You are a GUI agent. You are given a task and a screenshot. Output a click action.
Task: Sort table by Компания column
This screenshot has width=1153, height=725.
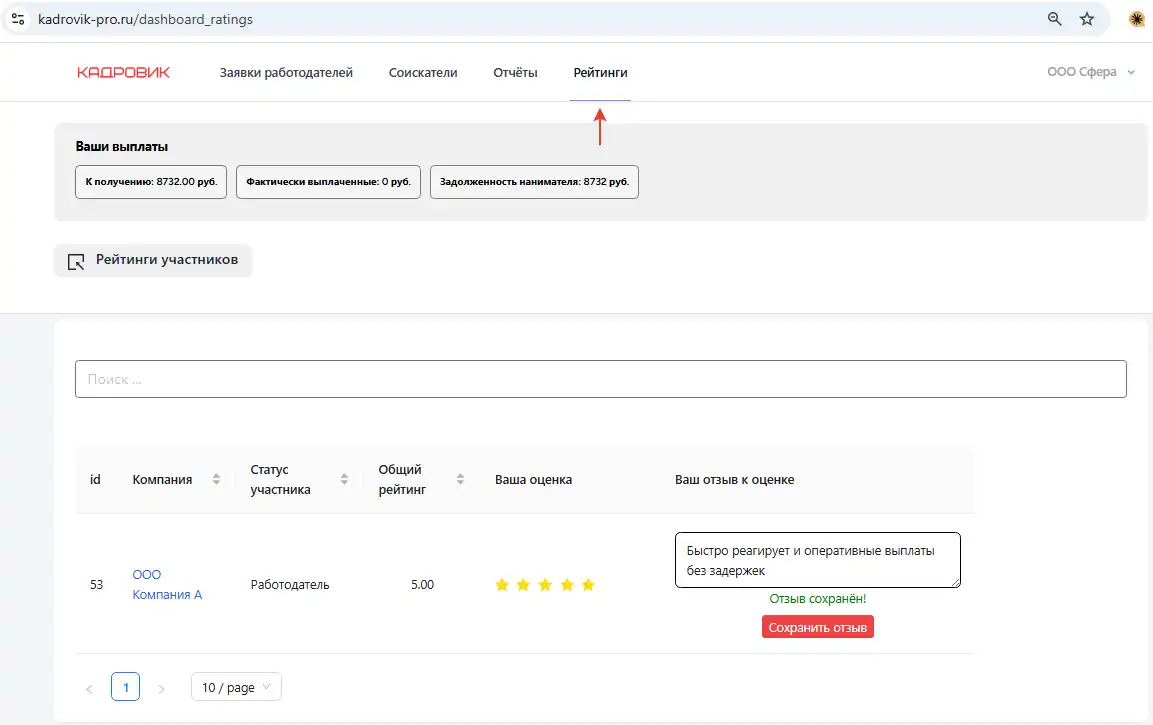tap(216, 480)
